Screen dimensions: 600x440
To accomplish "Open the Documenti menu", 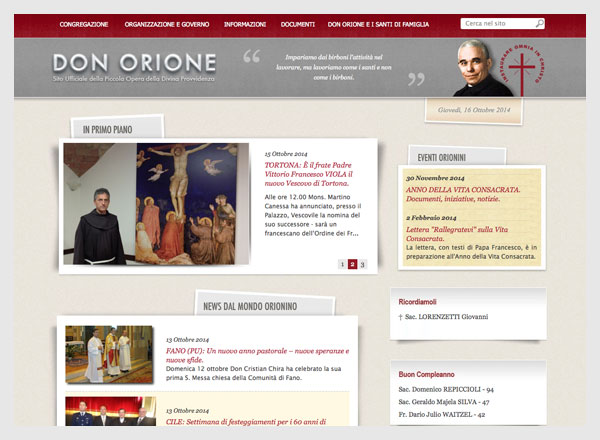I will 298,24.
